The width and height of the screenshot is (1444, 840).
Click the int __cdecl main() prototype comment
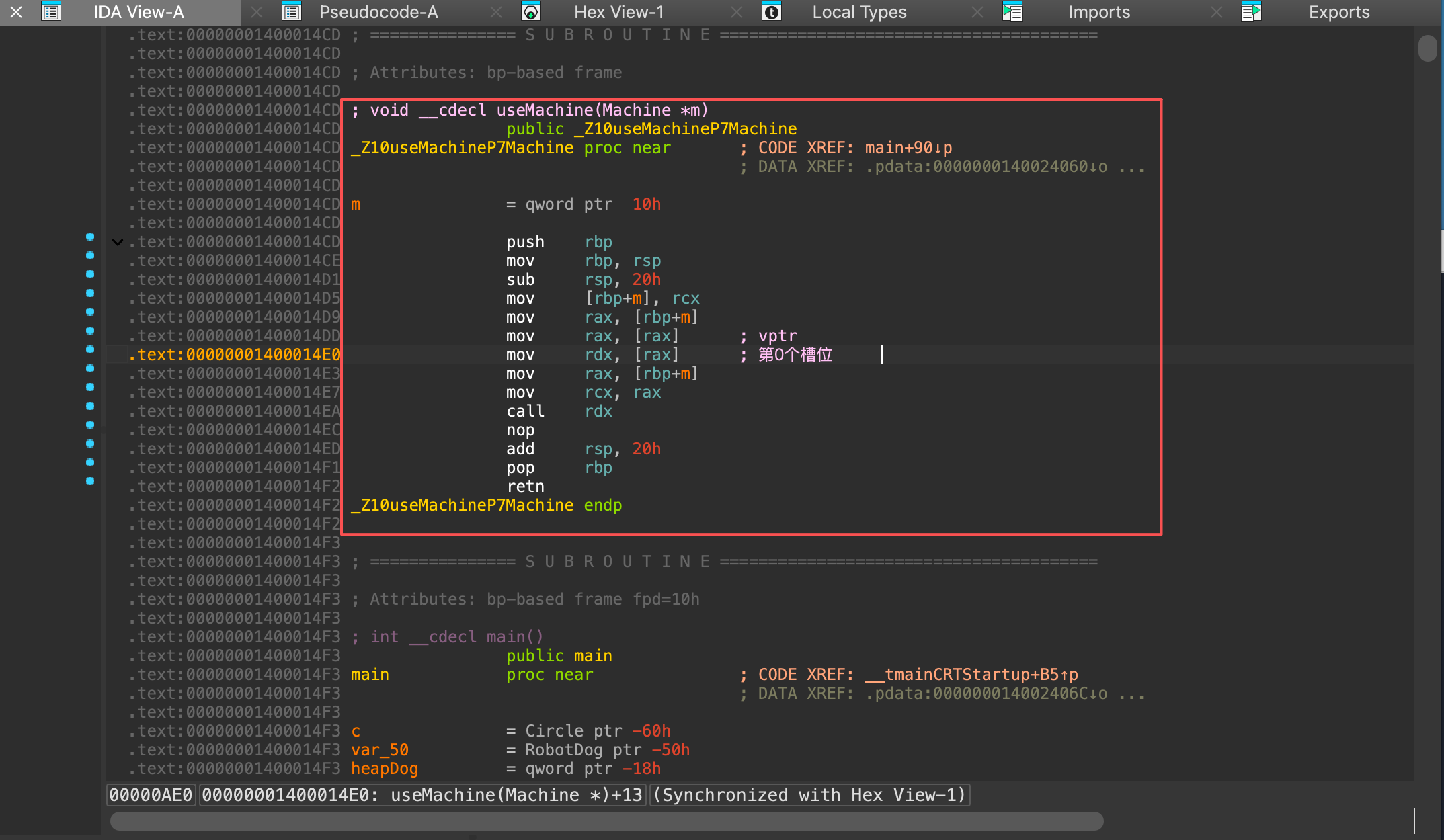pyautogui.click(x=448, y=637)
